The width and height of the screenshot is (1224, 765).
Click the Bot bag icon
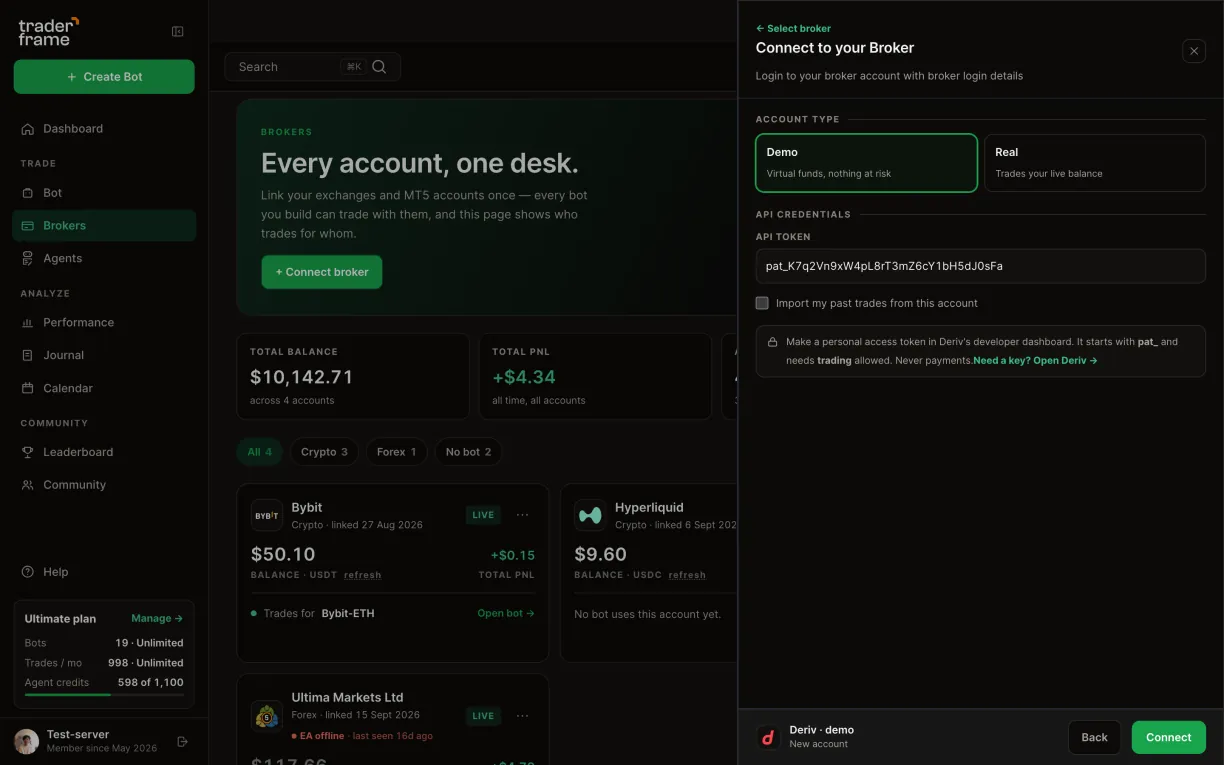tap(28, 193)
